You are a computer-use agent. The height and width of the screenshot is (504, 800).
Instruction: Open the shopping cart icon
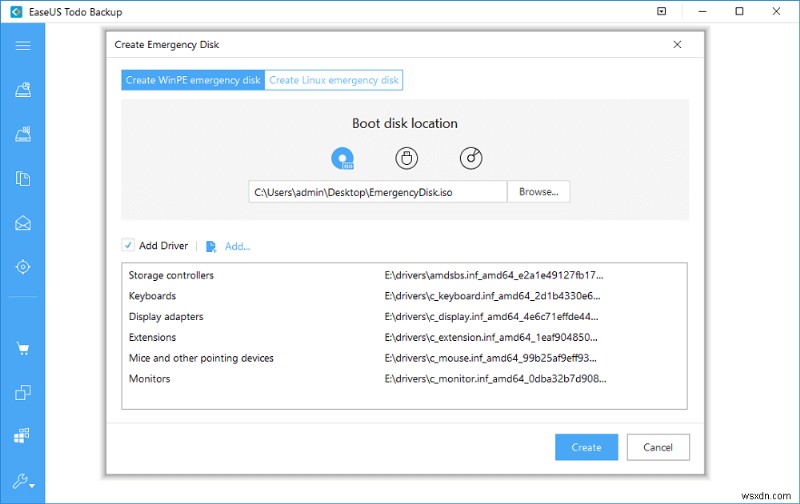(23, 349)
